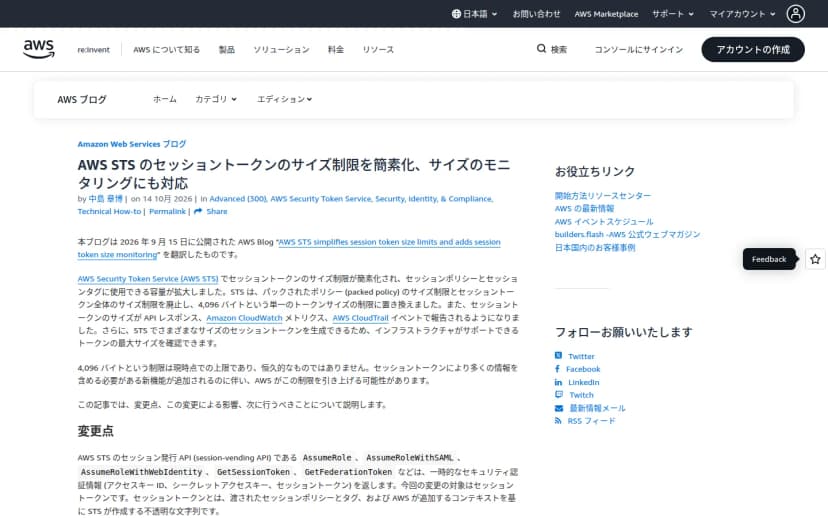Open the リソース resources menu

[378, 50]
